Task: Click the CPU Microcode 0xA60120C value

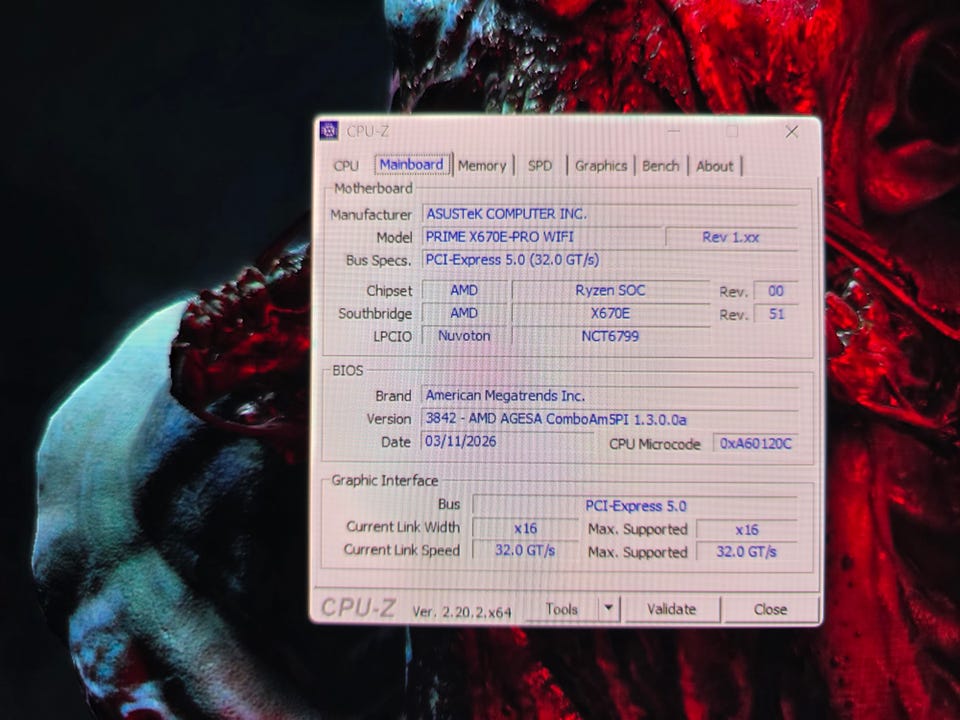Action: pos(756,443)
